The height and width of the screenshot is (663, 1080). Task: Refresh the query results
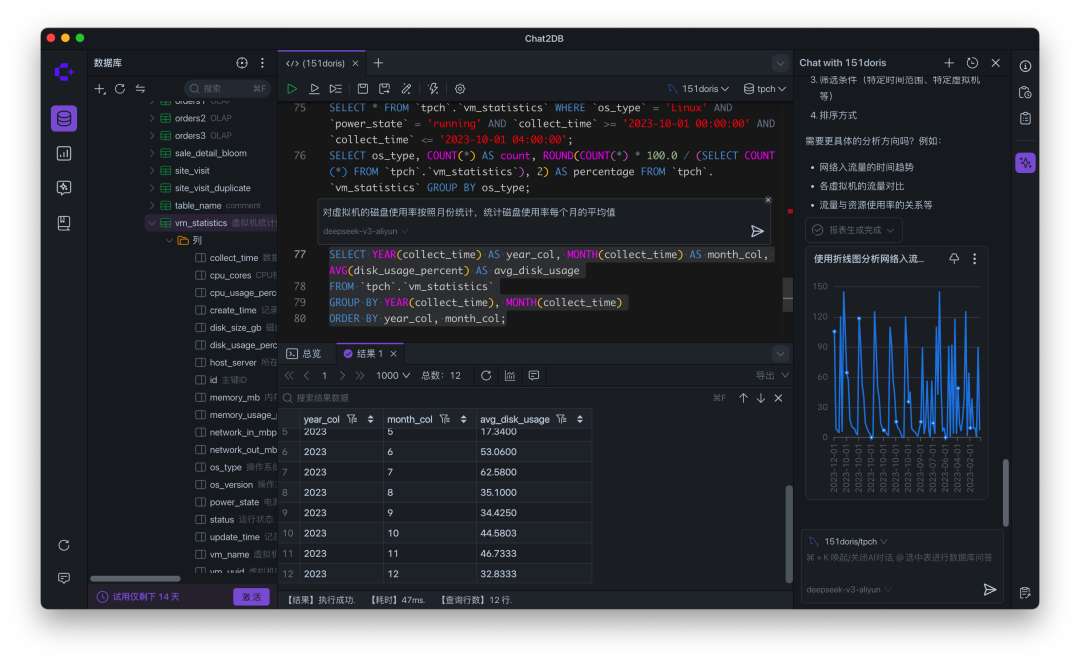click(485, 374)
